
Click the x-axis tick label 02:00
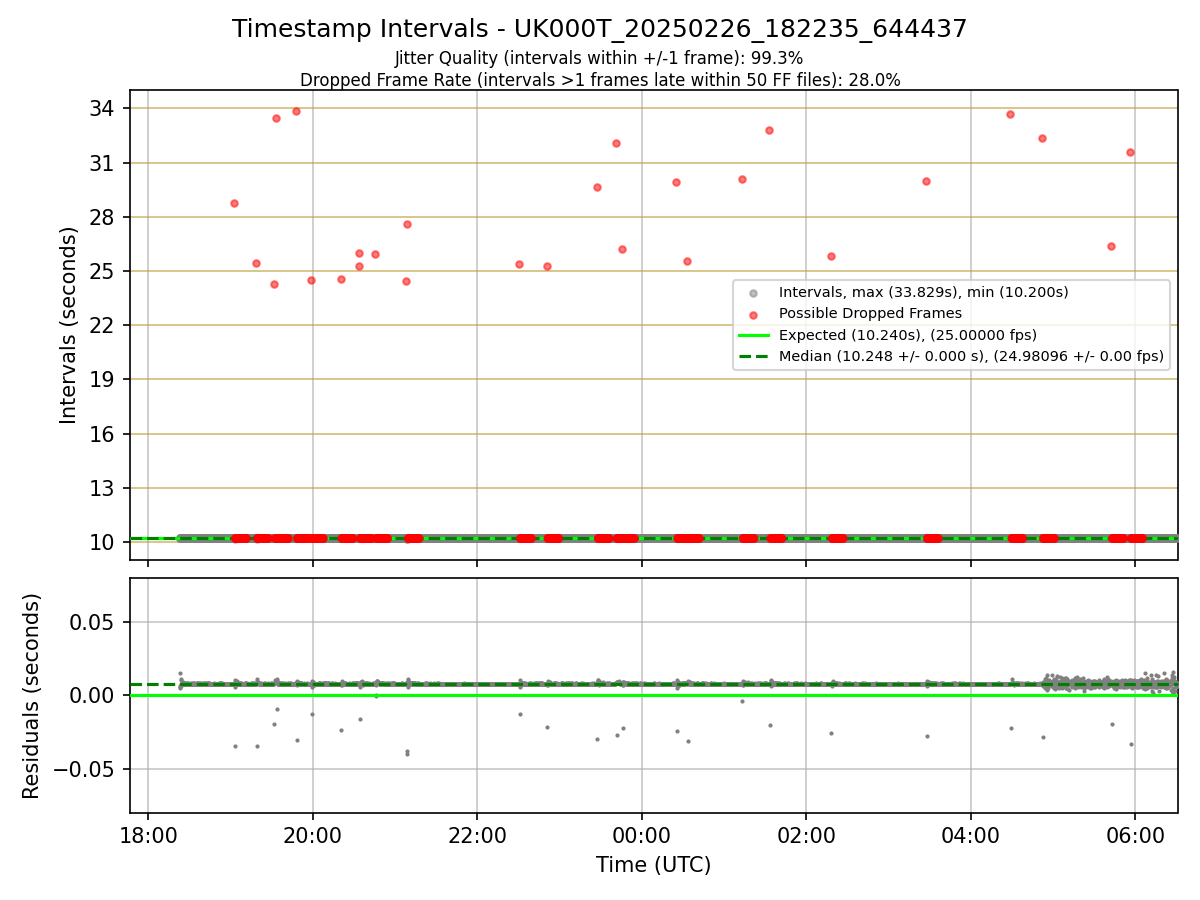click(x=806, y=836)
